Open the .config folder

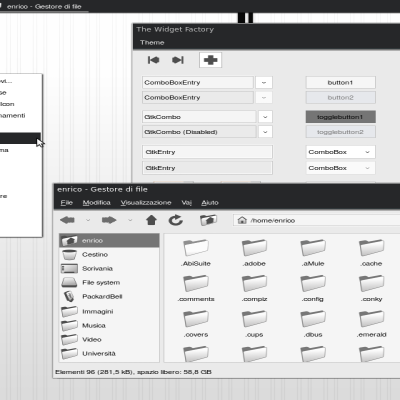click(x=313, y=288)
